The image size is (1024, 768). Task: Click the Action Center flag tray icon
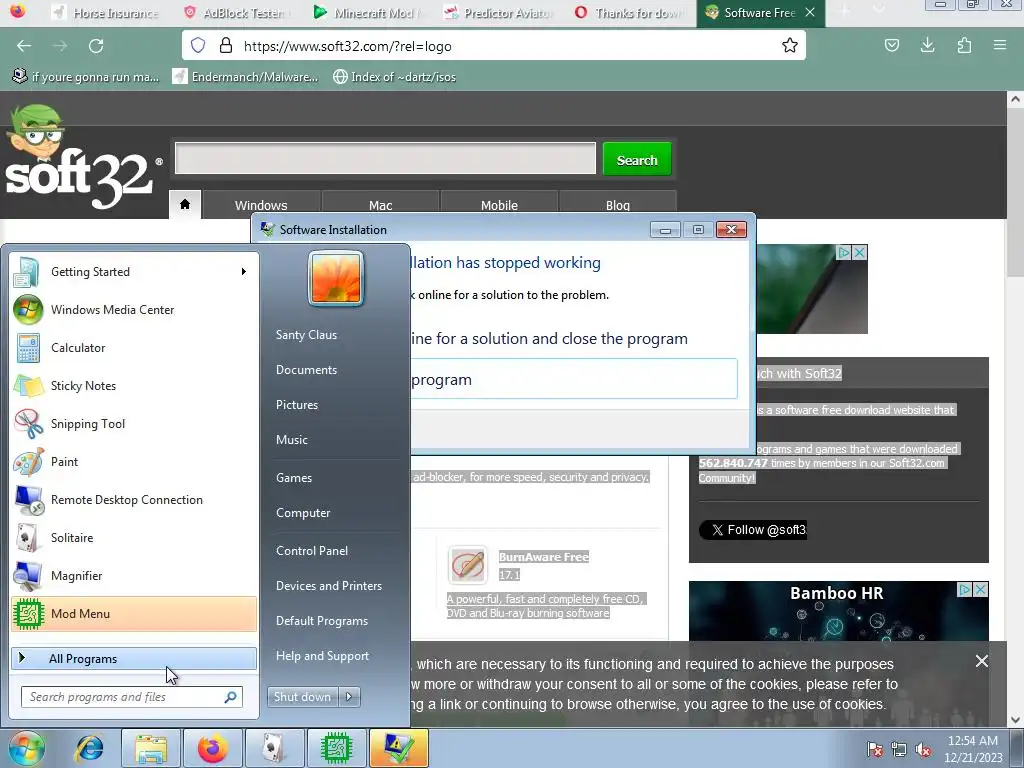pyautogui.click(x=874, y=749)
